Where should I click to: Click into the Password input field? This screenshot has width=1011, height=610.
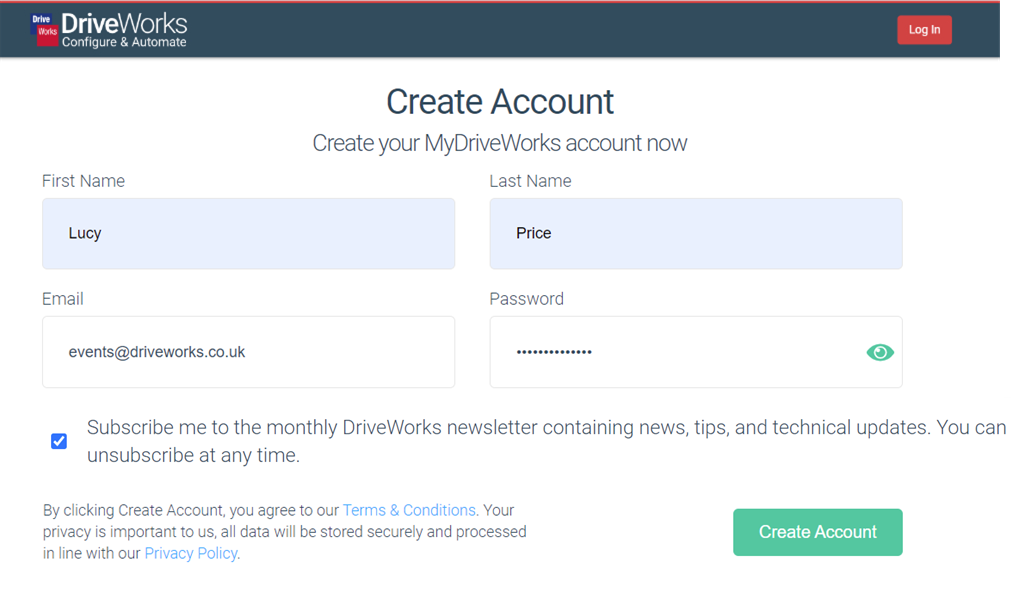(x=696, y=352)
